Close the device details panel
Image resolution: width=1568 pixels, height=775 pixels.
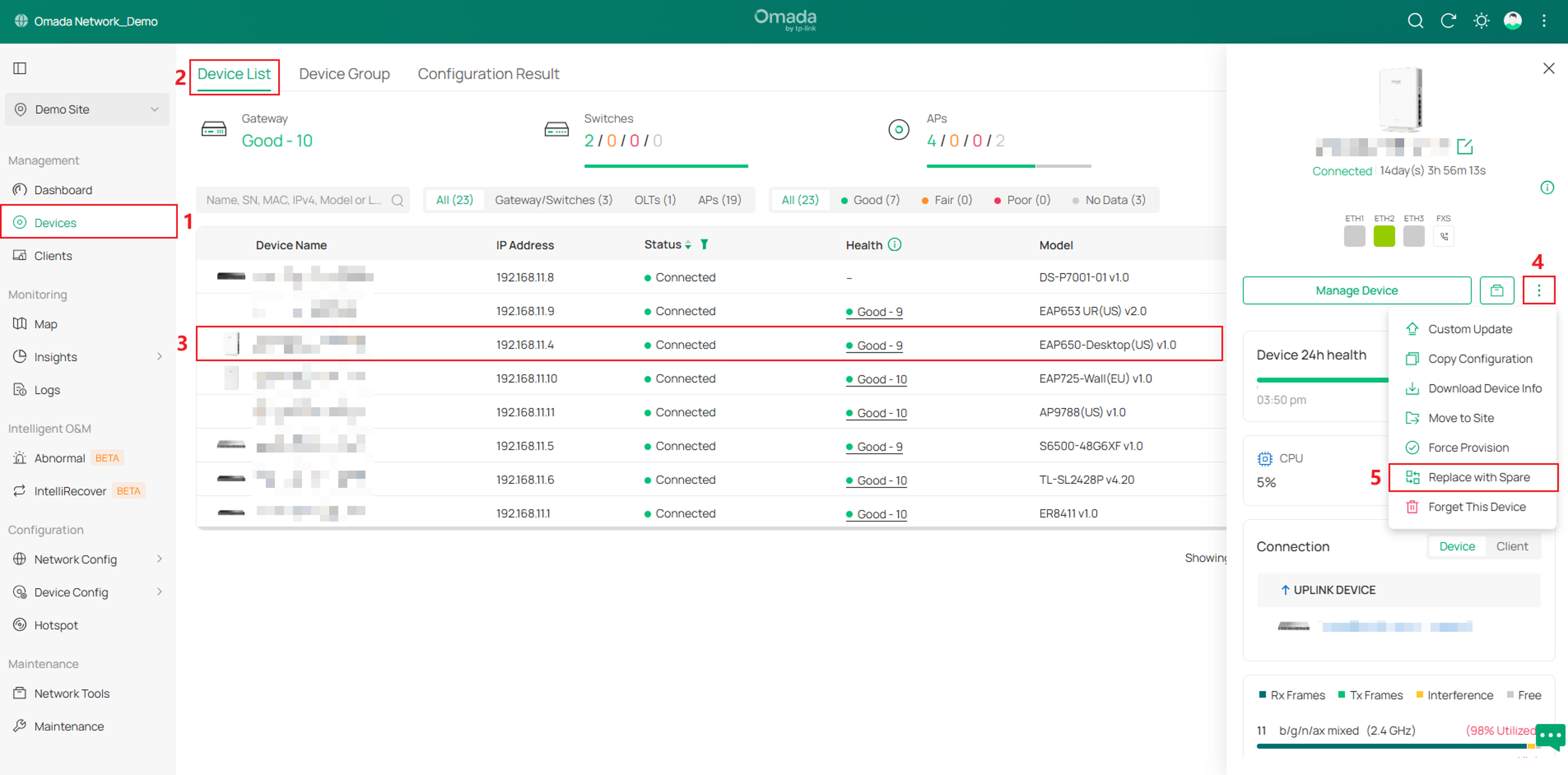[1549, 68]
